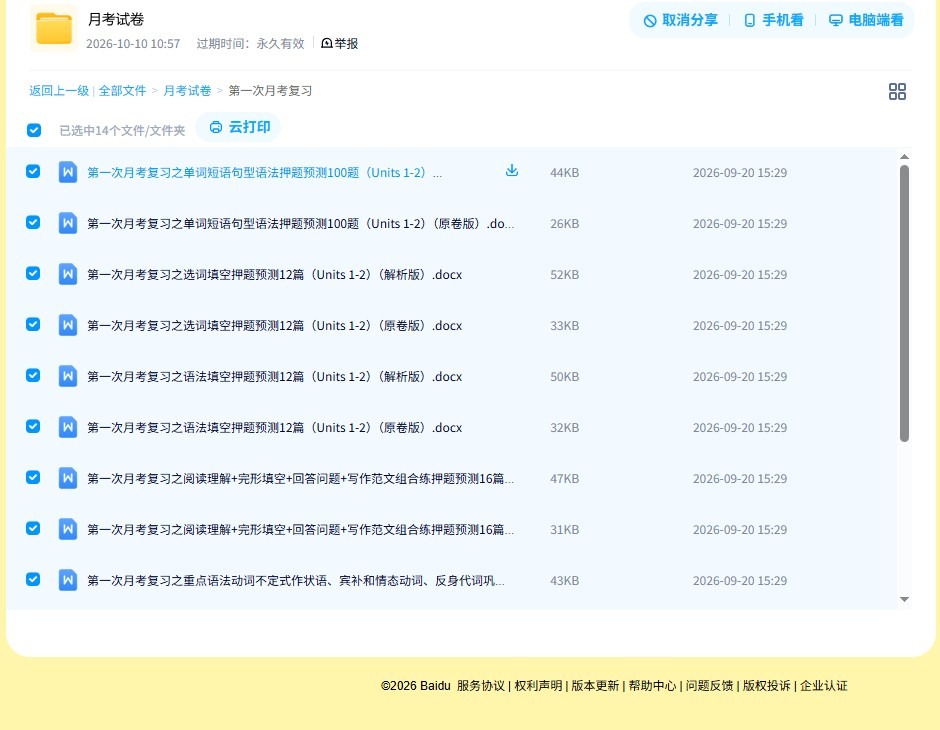This screenshot has height=730, width=940.
Task: Uncheck checkbox for 47KB 阅读理解 file
Action: [33, 477]
